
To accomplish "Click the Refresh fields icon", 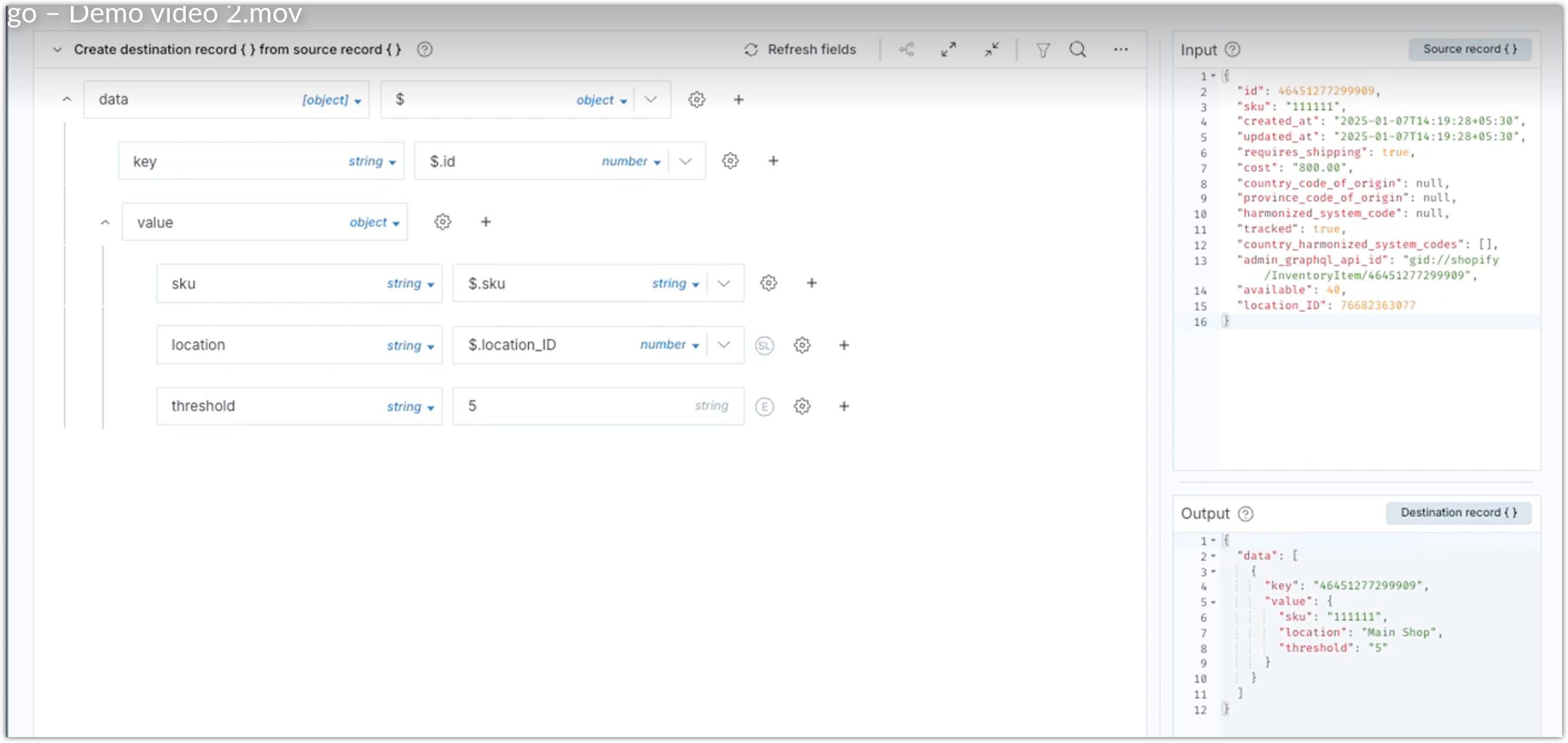I will pos(750,50).
